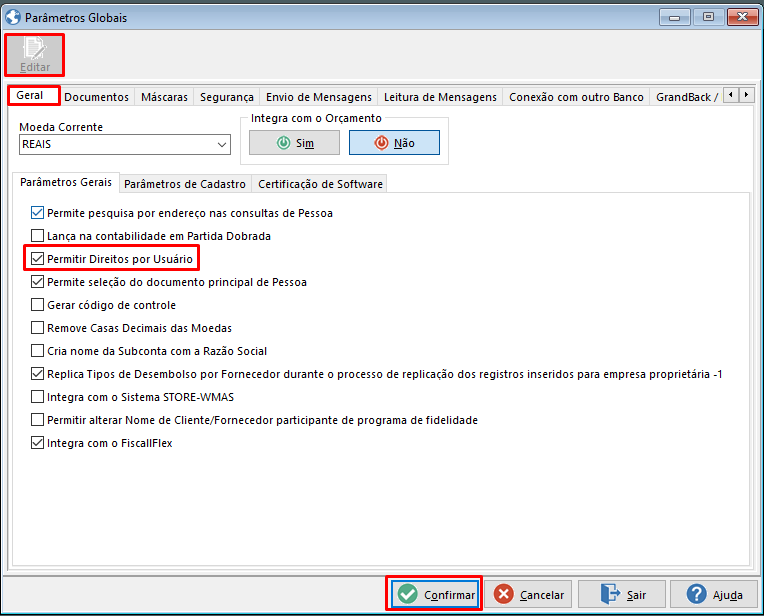Screen dimensions: 764x616
Task: Click the globe icon in title bar
Action: click(x=13, y=17)
